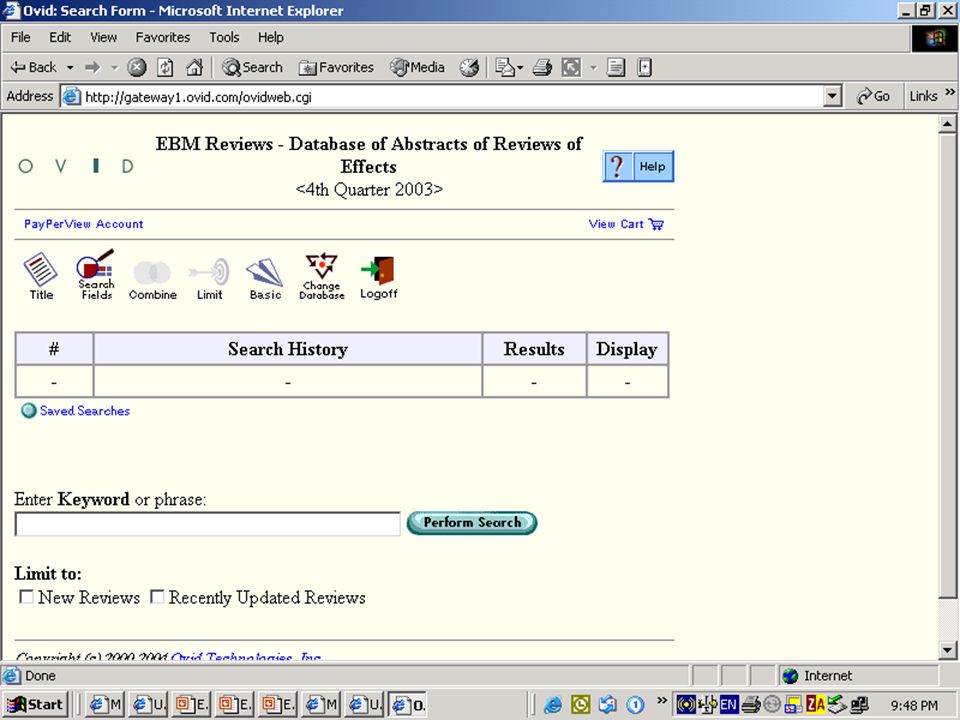
Task: Click the Go button
Action: click(x=872, y=97)
